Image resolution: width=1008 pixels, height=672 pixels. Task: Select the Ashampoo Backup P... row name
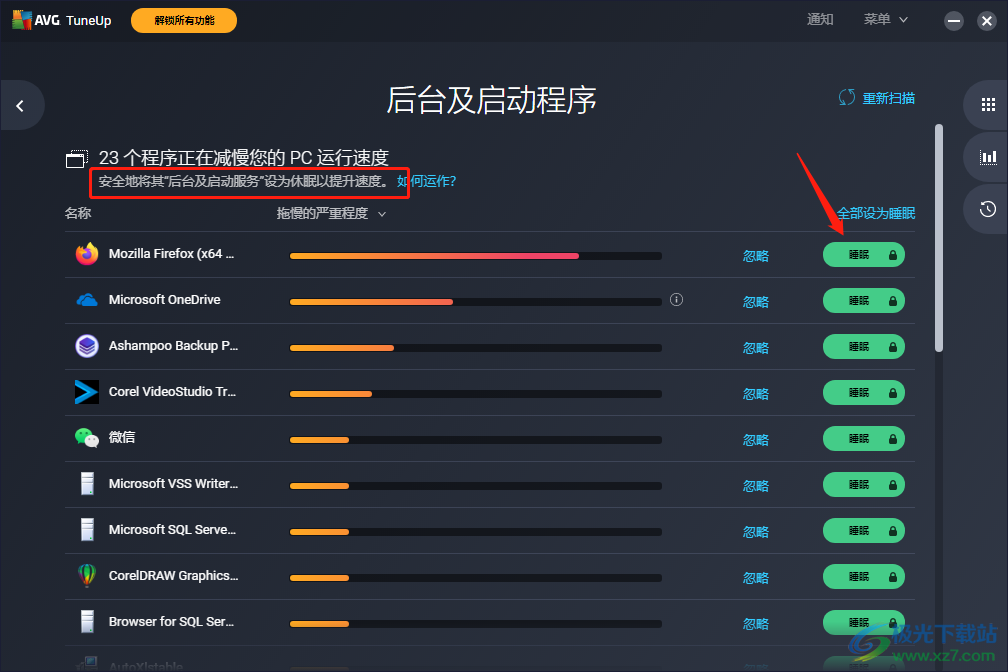pyautogui.click(x=174, y=346)
